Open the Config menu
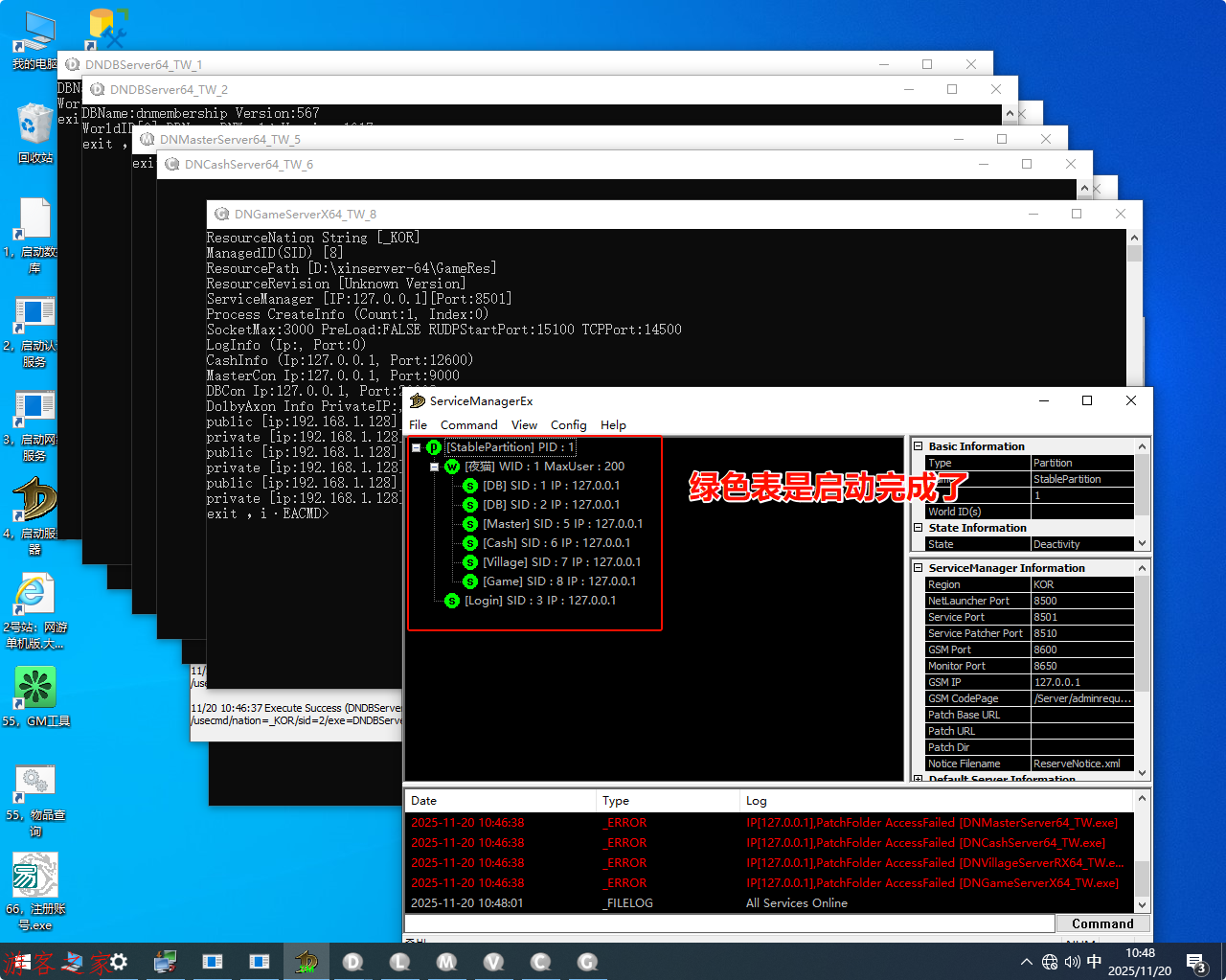 (568, 425)
